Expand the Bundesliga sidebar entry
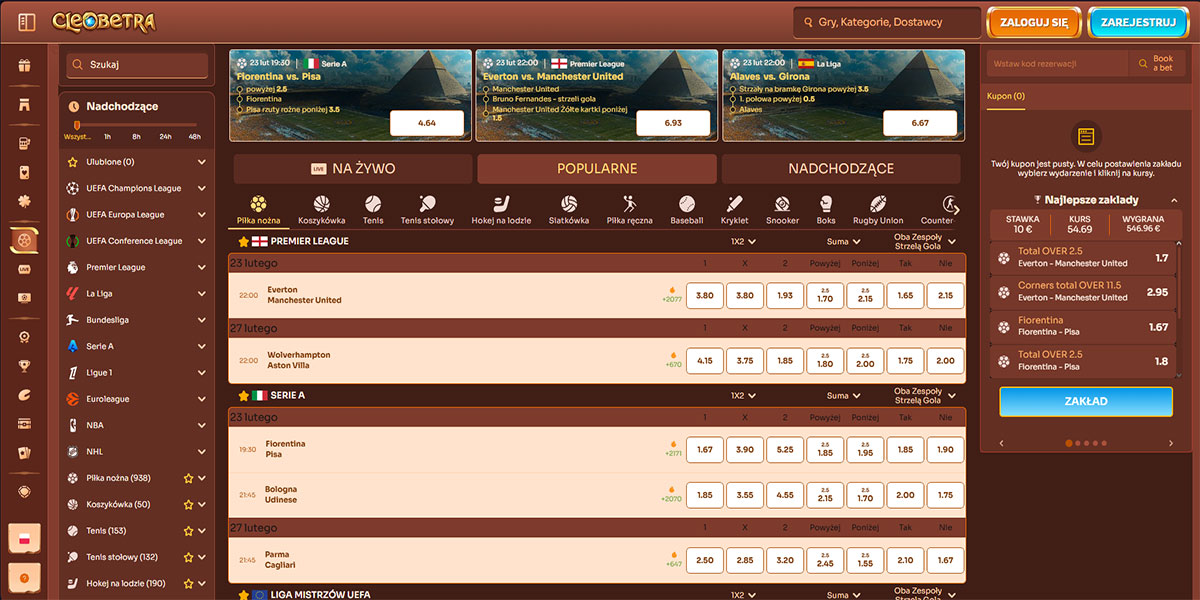 [x=202, y=320]
